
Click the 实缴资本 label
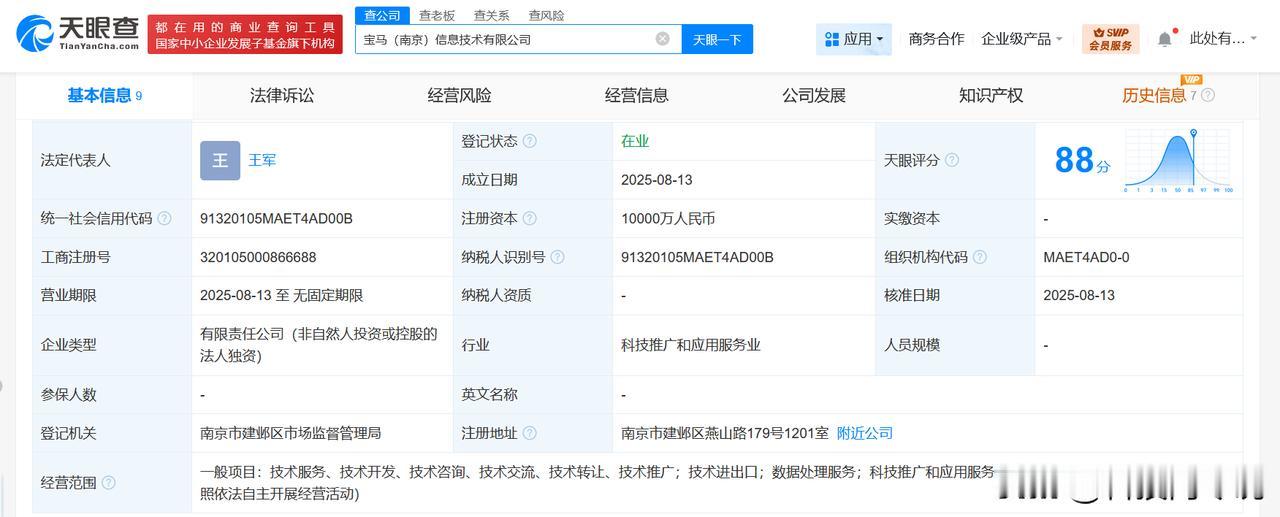point(912,218)
